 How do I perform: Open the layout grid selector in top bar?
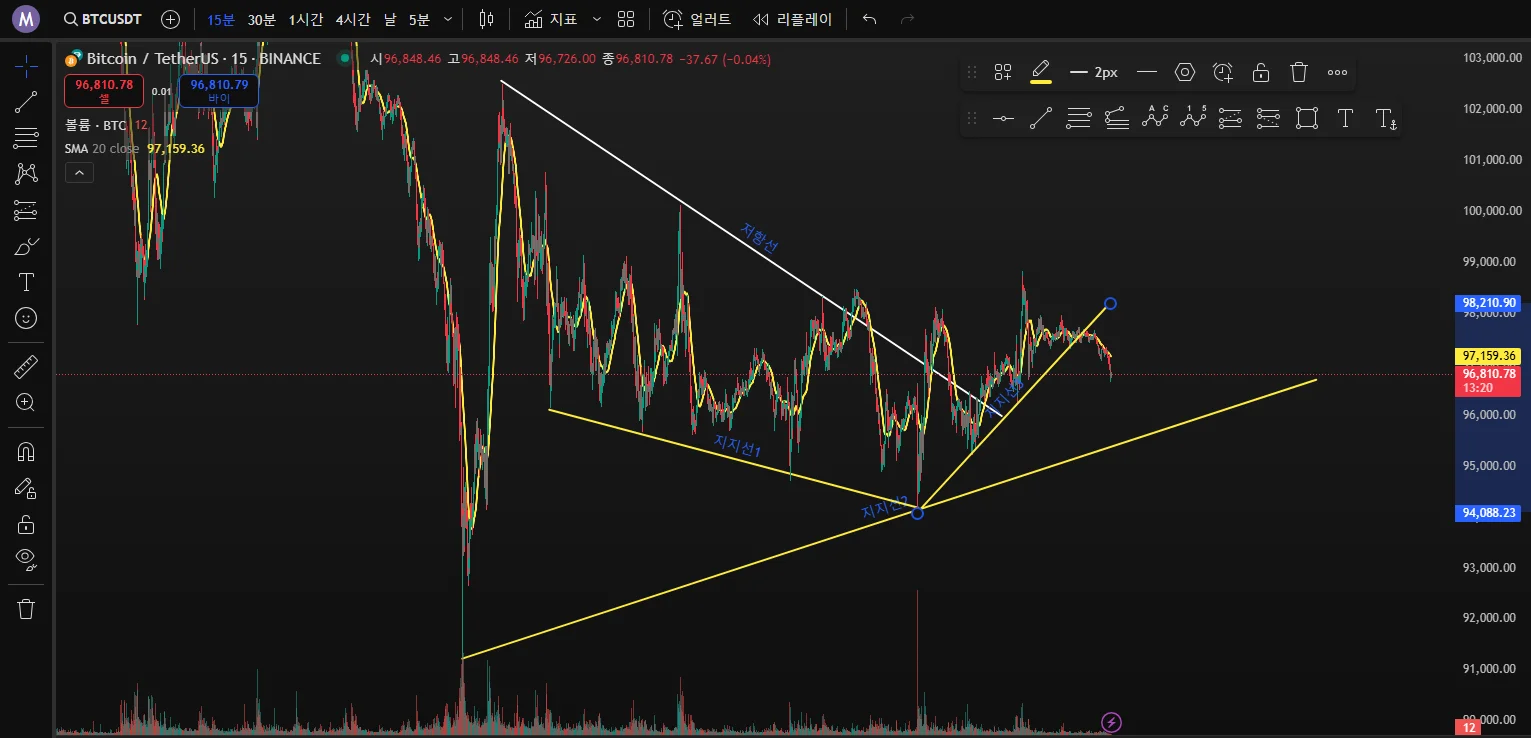(626, 19)
